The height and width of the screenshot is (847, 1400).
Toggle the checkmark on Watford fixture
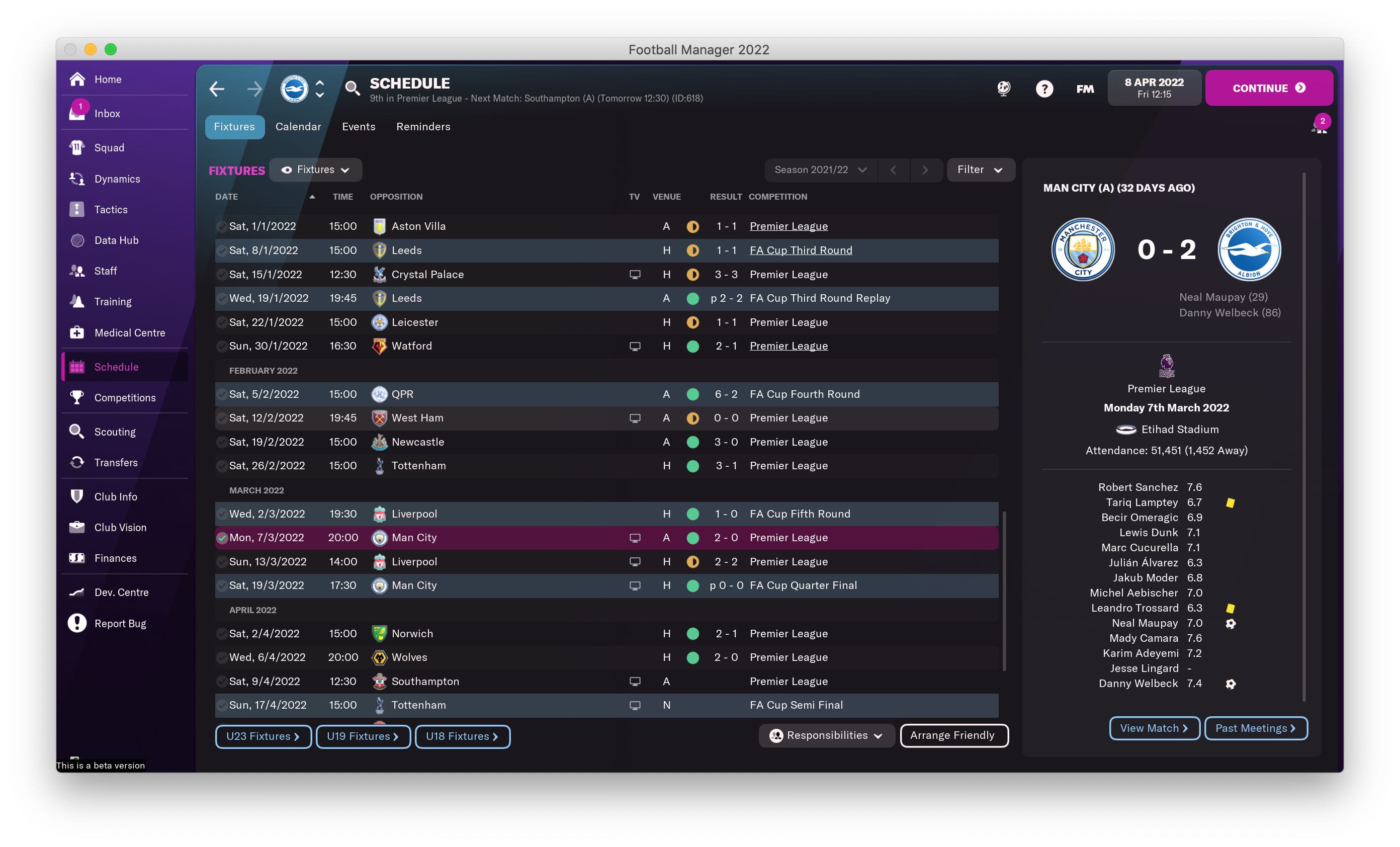tap(222, 346)
